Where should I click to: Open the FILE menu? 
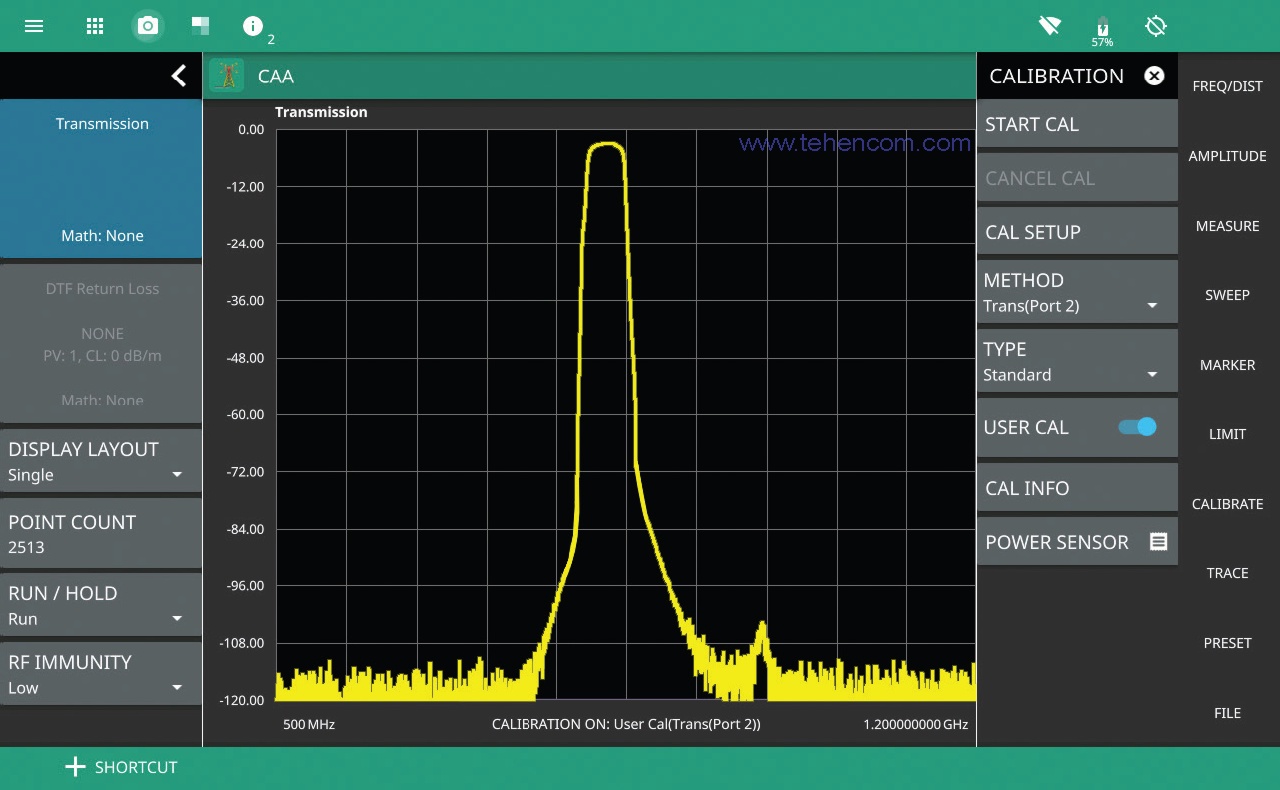pyautogui.click(x=1228, y=713)
